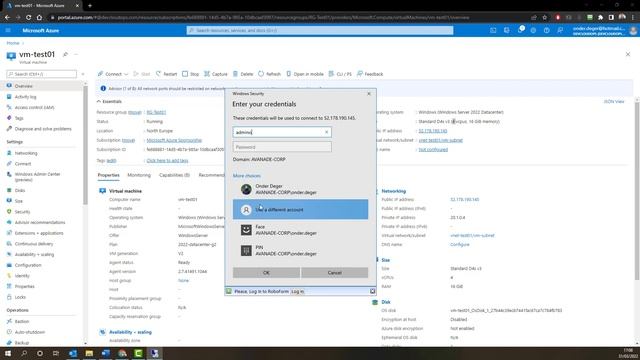Switch to the Monitoring tab
640x360 pixels.
[x=139, y=175]
